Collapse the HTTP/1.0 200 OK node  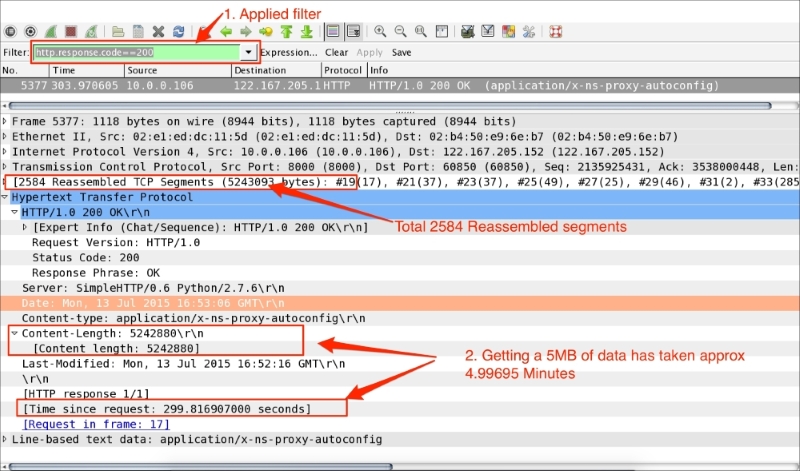[x=15, y=212]
